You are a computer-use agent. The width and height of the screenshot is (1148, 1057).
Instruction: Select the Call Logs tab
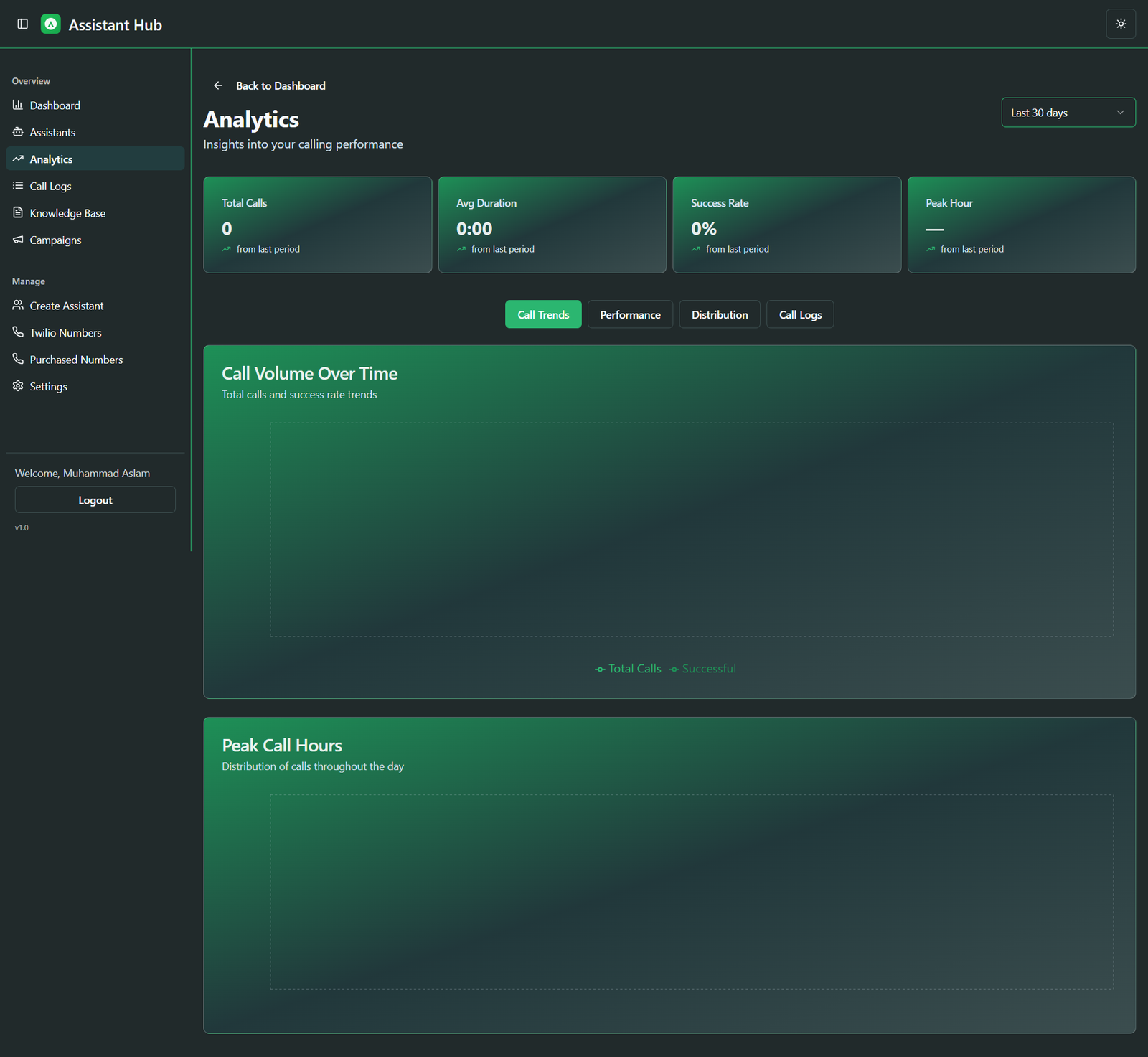[x=800, y=315]
